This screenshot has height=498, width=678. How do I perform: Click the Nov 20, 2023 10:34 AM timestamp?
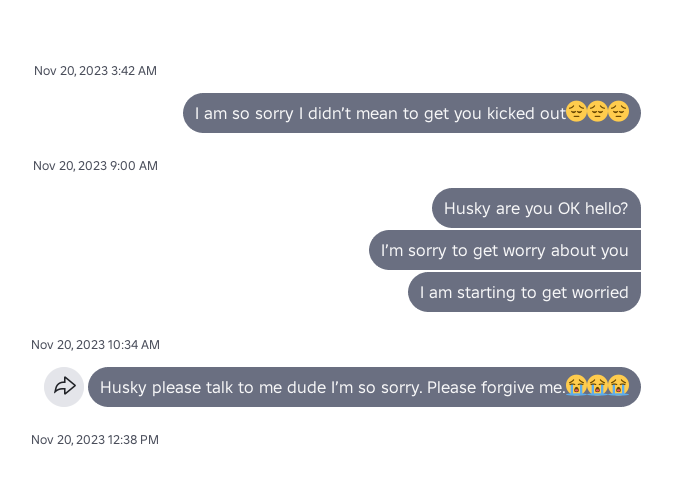(x=95, y=345)
